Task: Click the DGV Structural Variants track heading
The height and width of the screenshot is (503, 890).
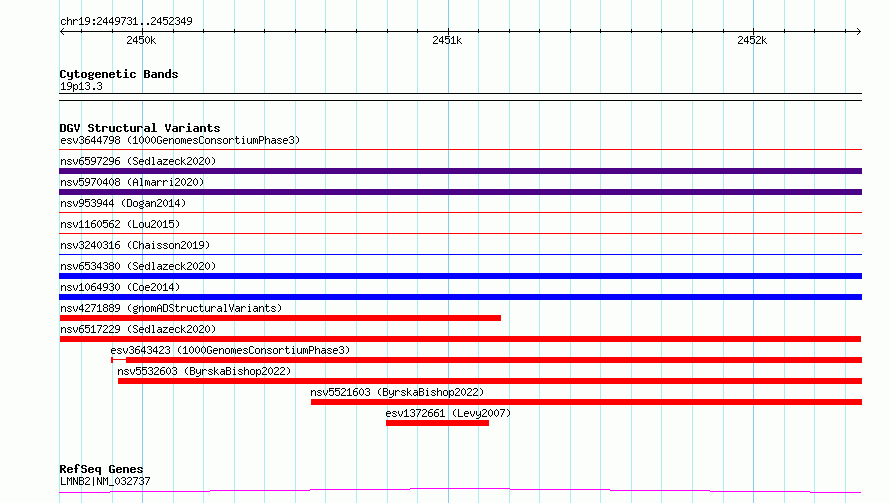Action: coord(140,128)
